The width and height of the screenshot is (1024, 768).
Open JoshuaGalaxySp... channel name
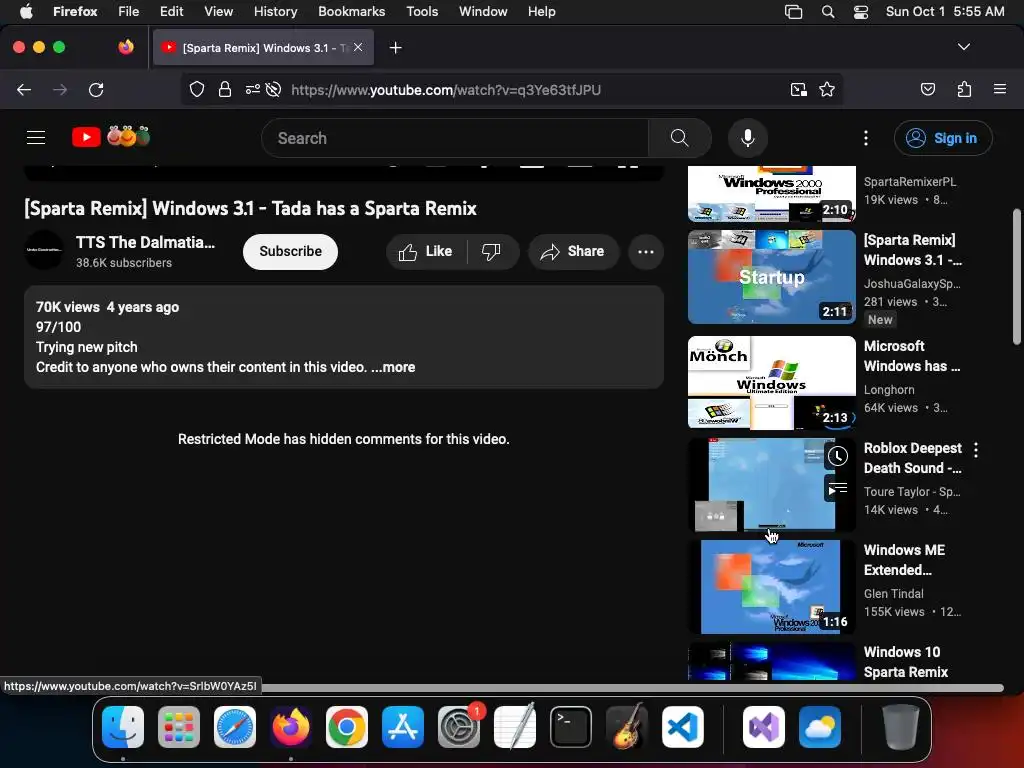[x=912, y=283]
